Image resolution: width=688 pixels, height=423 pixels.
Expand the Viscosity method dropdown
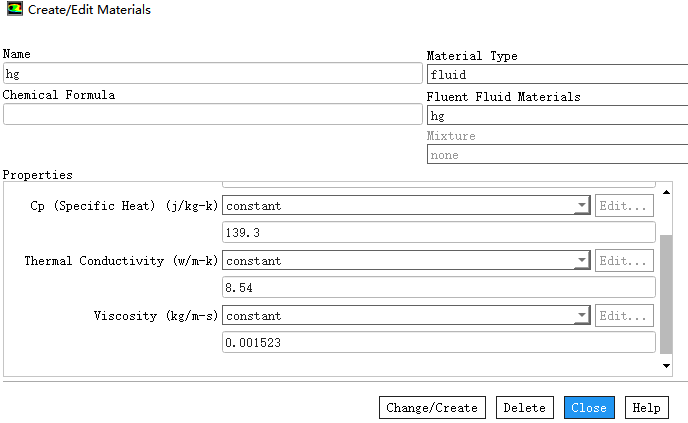(581, 316)
